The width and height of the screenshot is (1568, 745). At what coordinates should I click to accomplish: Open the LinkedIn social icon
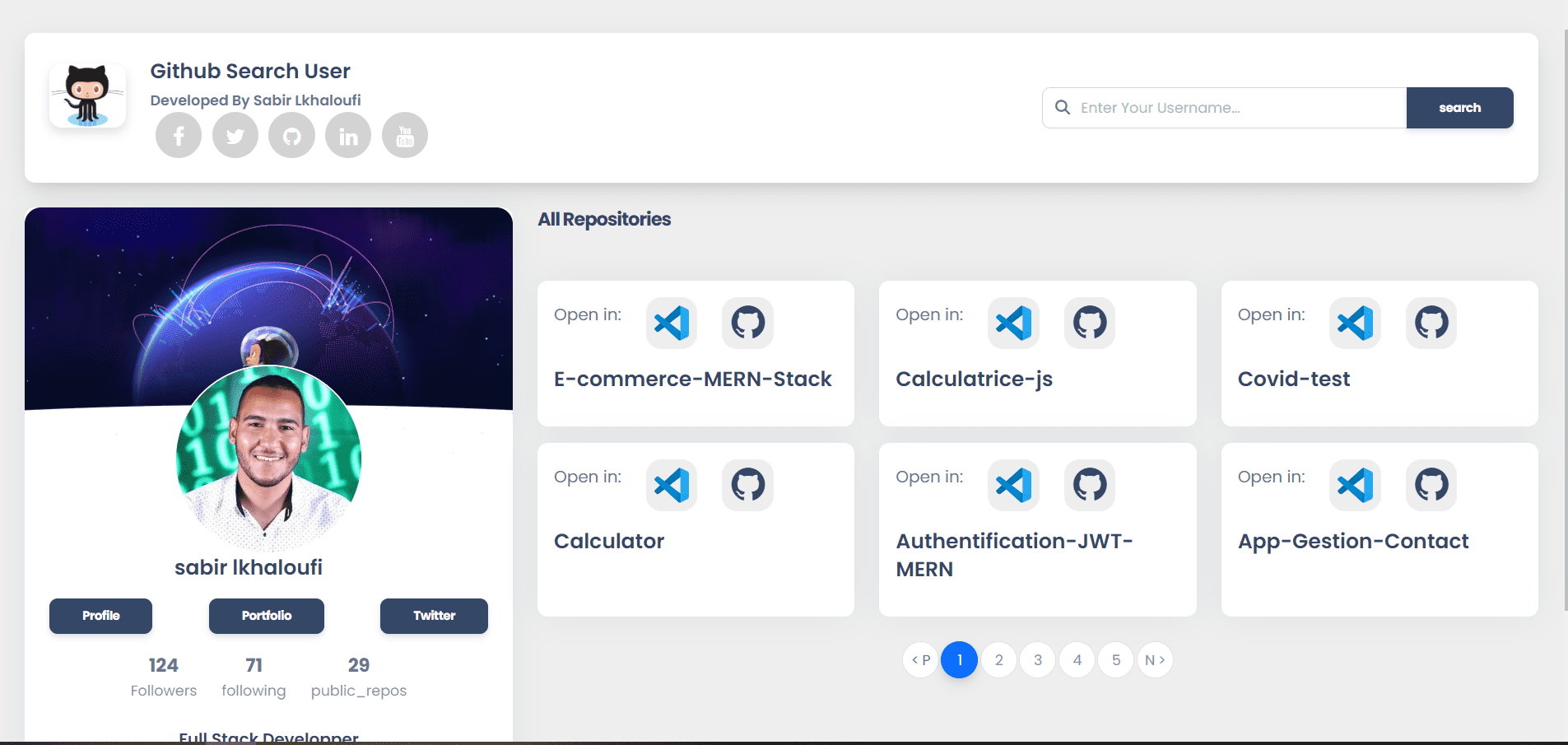click(348, 136)
